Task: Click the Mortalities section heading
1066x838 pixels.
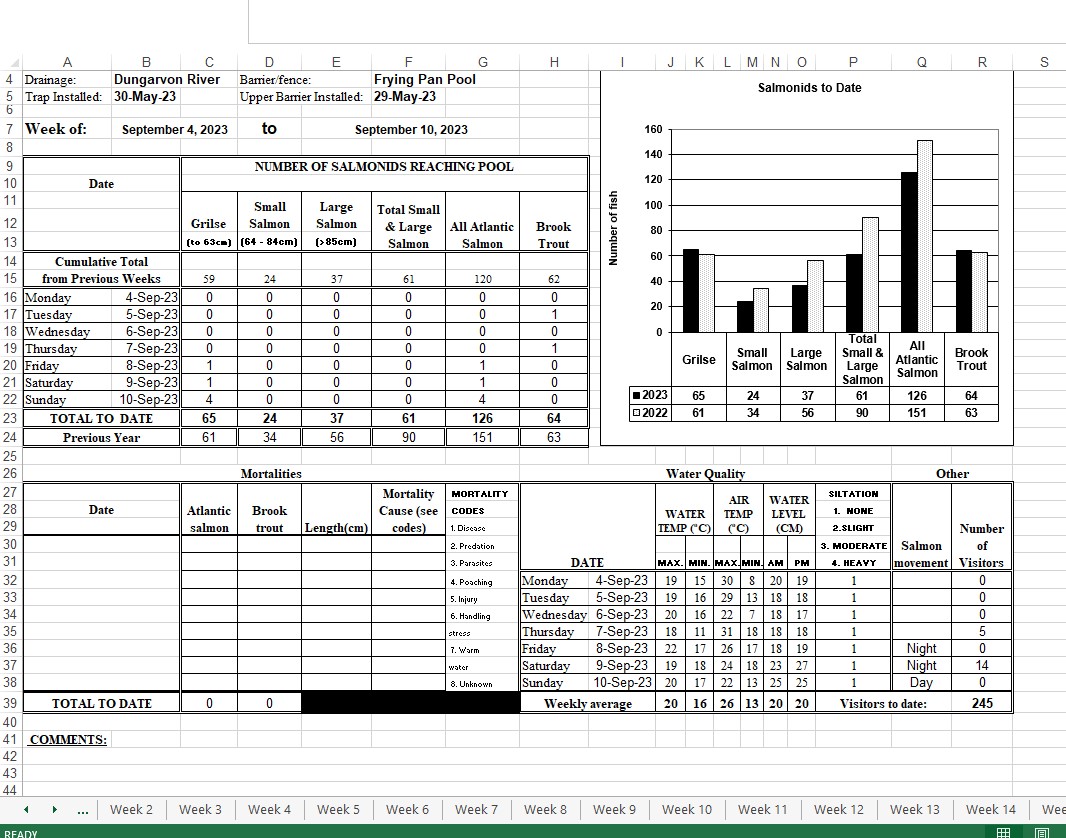Action: click(271, 474)
